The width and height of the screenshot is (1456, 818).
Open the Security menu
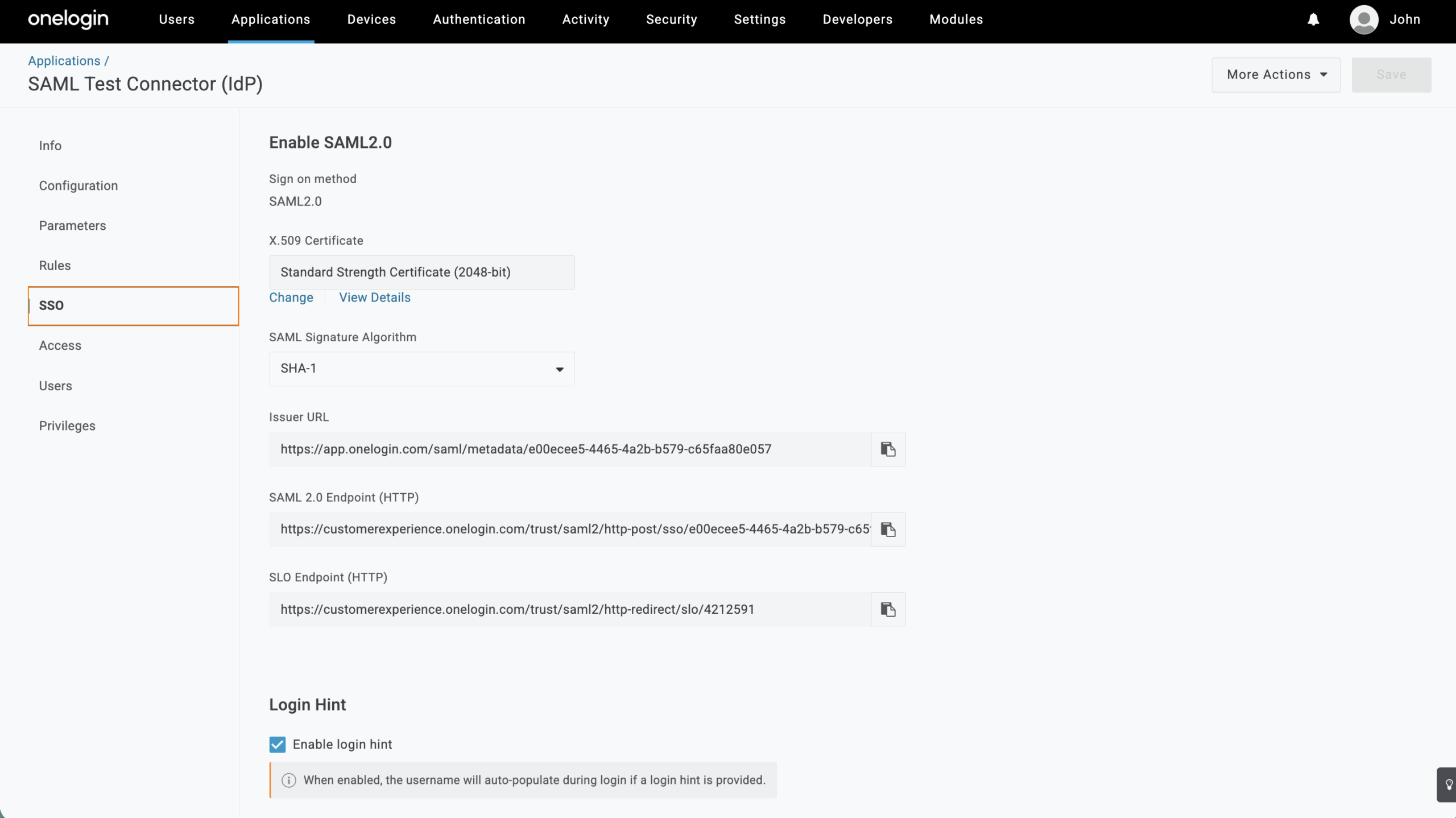coord(671,19)
